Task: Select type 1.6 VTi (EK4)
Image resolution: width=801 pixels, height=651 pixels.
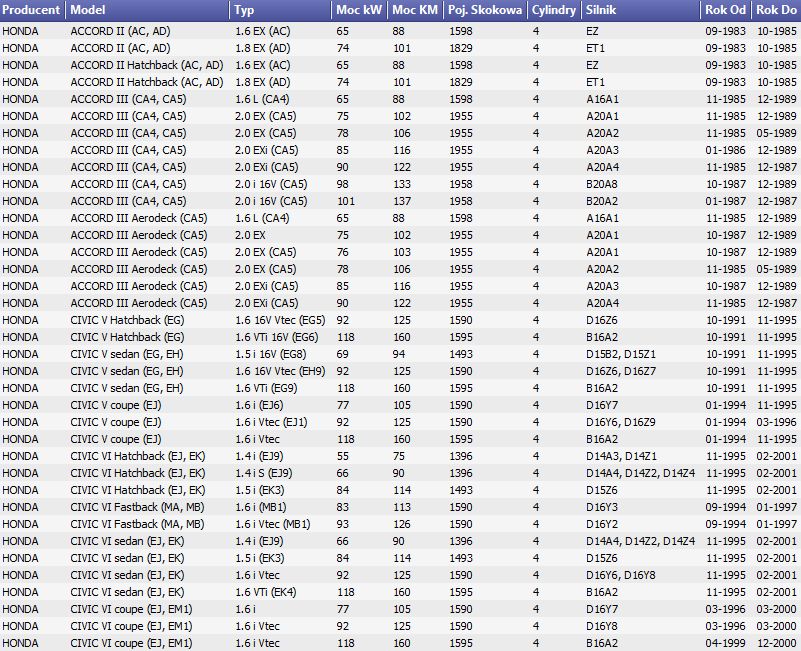Action: click(x=266, y=592)
